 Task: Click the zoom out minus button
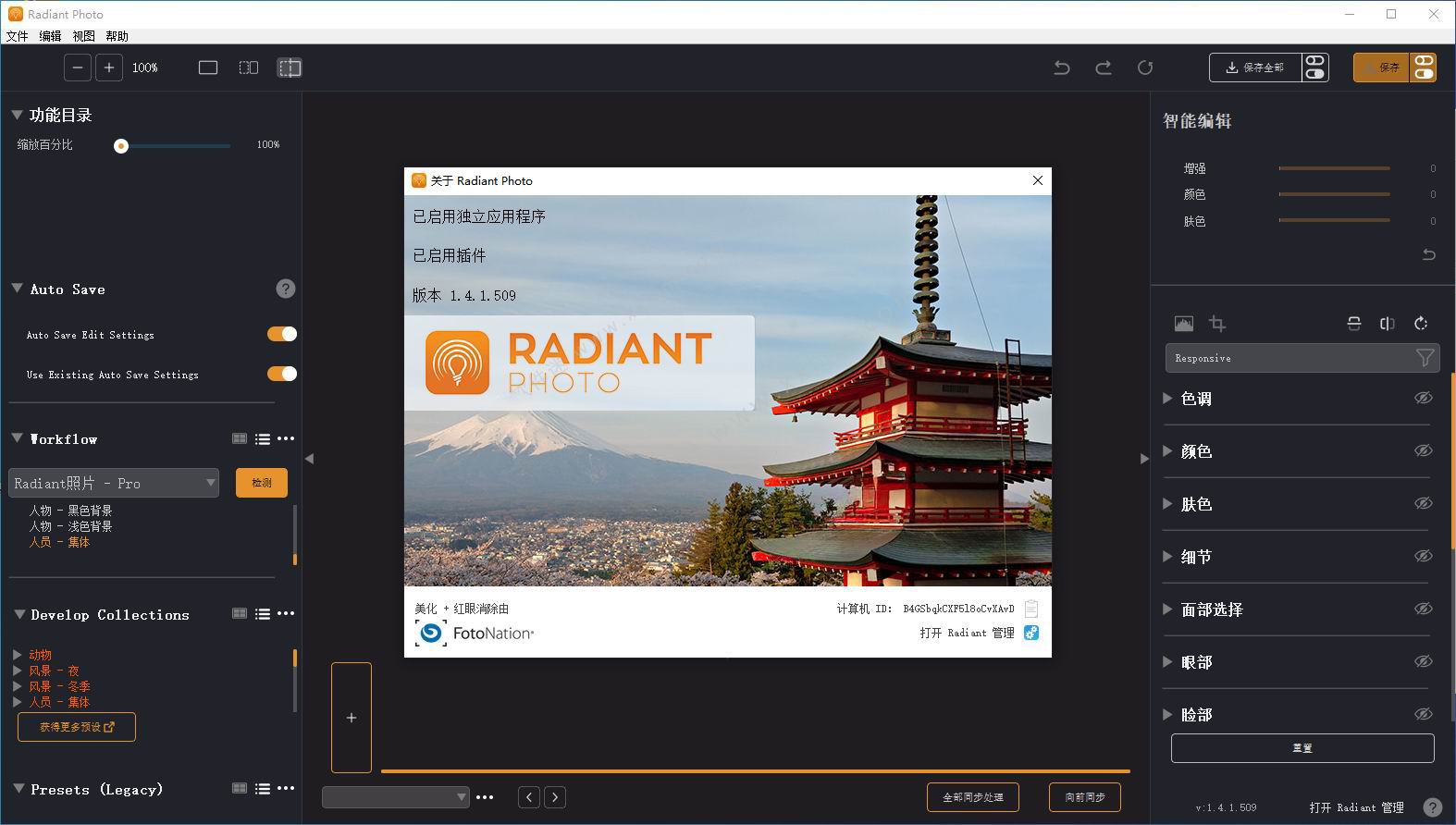point(78,68)
